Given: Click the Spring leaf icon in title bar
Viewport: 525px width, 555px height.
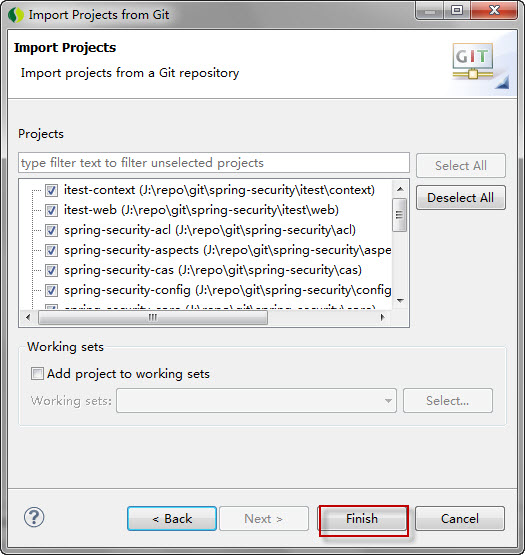Looking at the screenshot, I should 16,15.
